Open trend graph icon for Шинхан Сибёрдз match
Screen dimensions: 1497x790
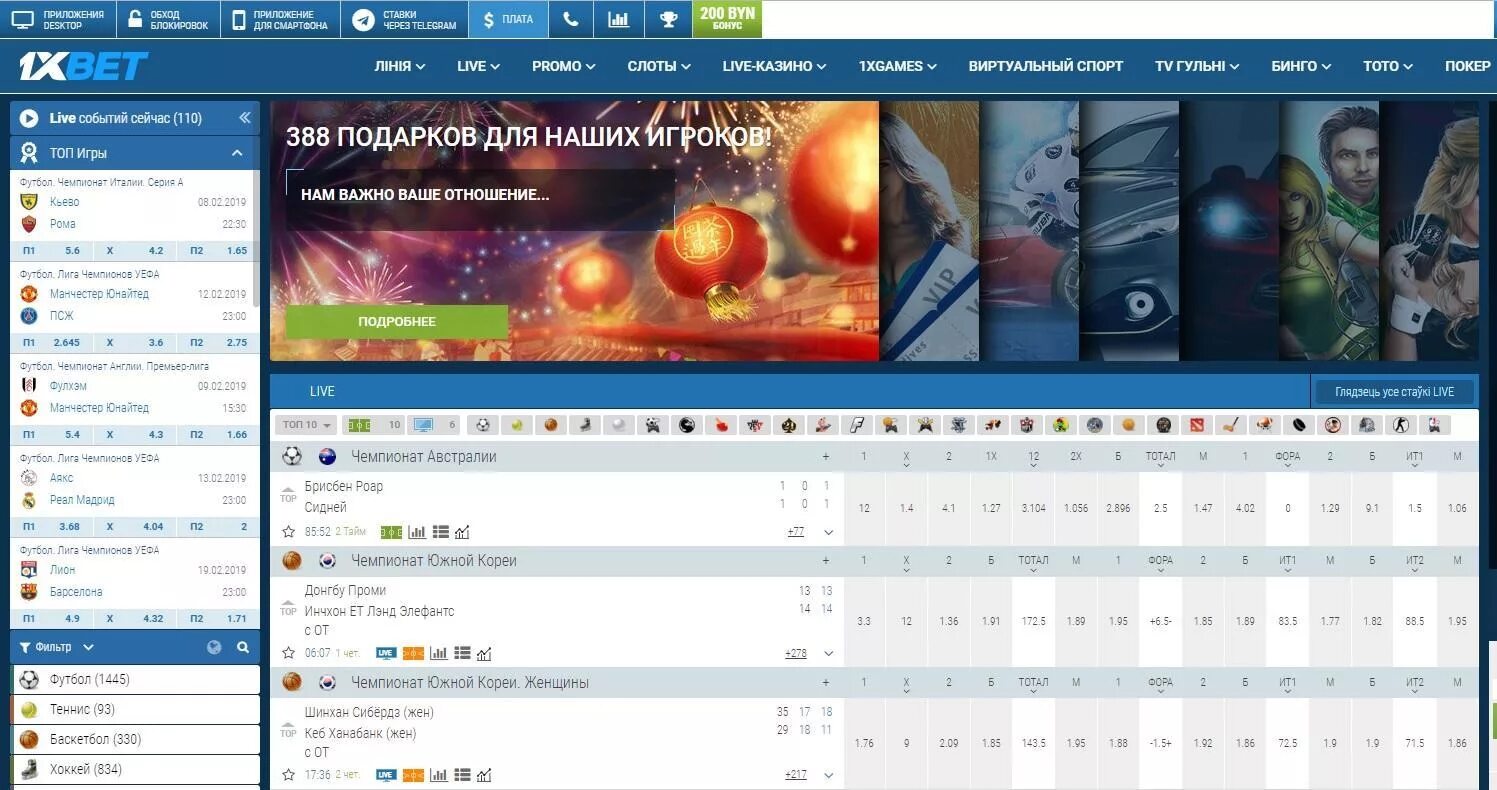484,775
